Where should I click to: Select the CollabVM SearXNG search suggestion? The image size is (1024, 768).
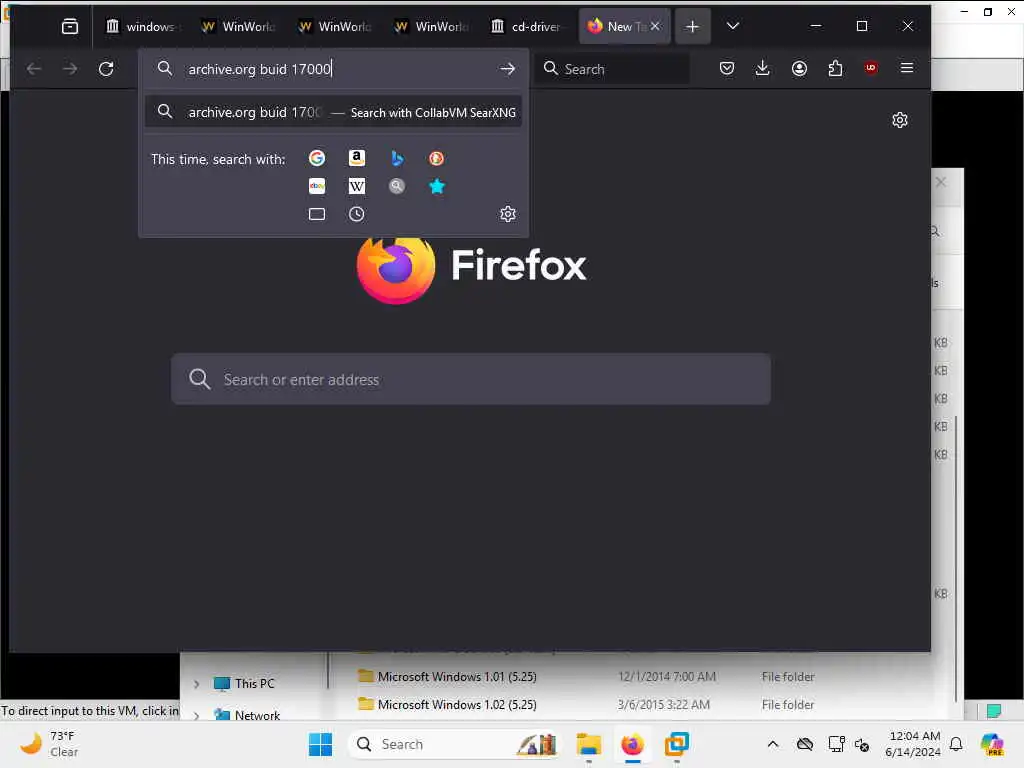tap(333, 112)
